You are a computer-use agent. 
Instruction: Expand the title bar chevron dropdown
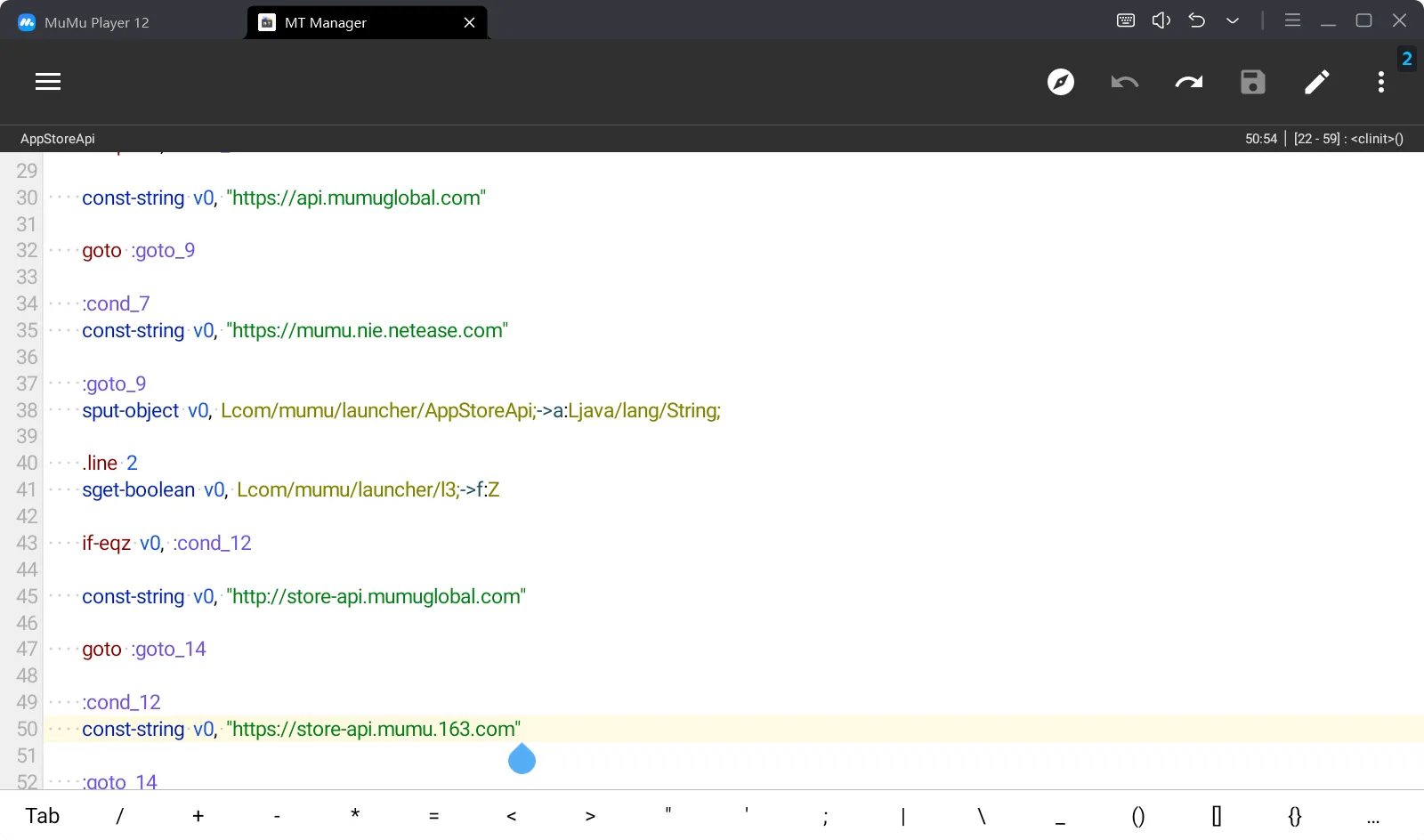pyautogui.click(x=1233, y=20)
